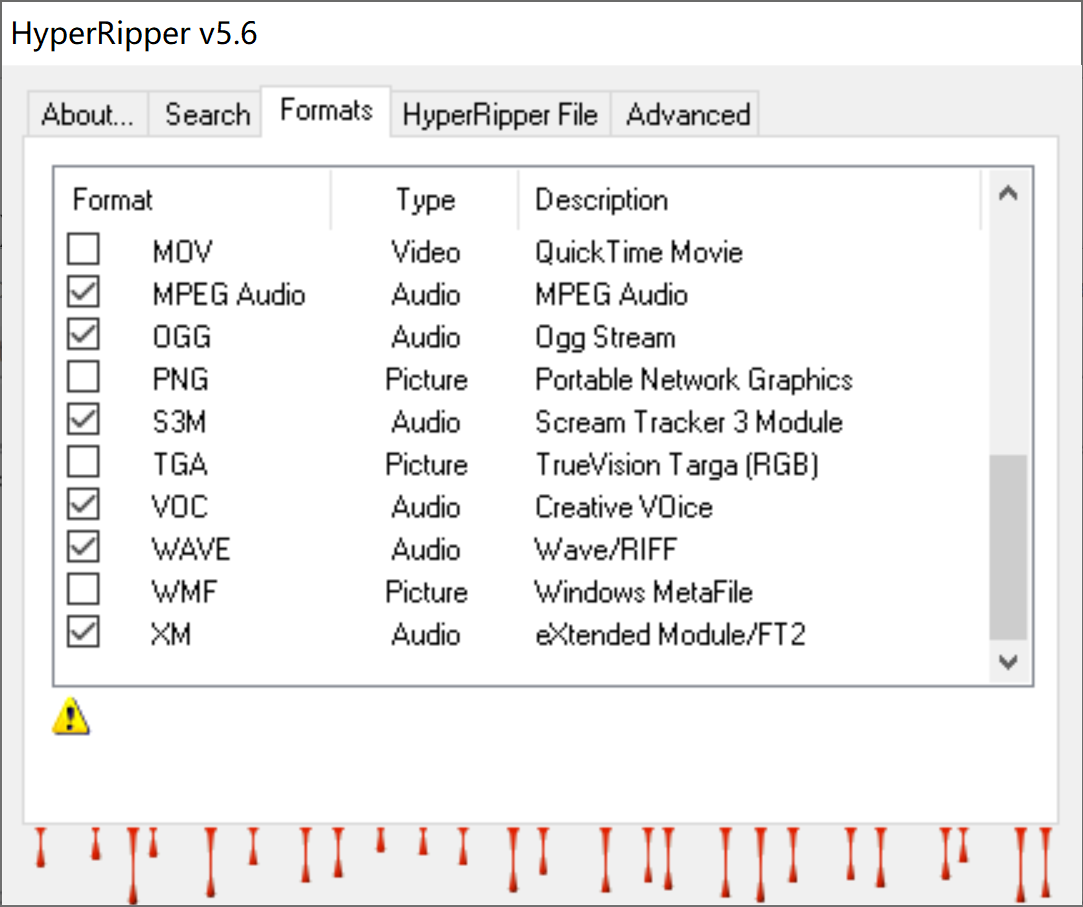Viewport: 1083px width, 907px height.
Task: Disable the OGG format checkbox
Action: tap(84, 336)
